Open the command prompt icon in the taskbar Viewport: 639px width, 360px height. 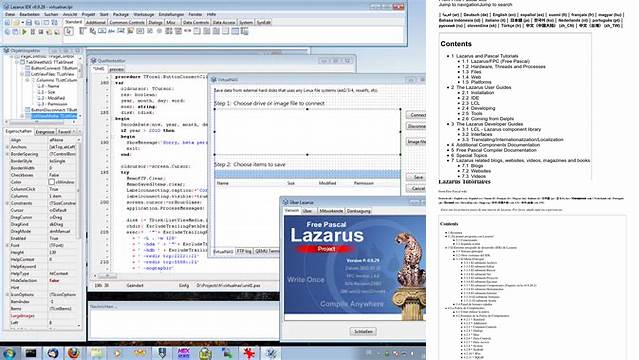click(31, 353)
